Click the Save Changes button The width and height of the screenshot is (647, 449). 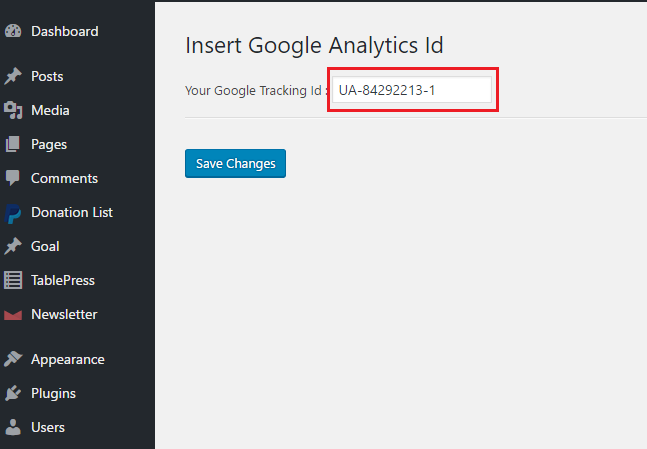[235, 163]
